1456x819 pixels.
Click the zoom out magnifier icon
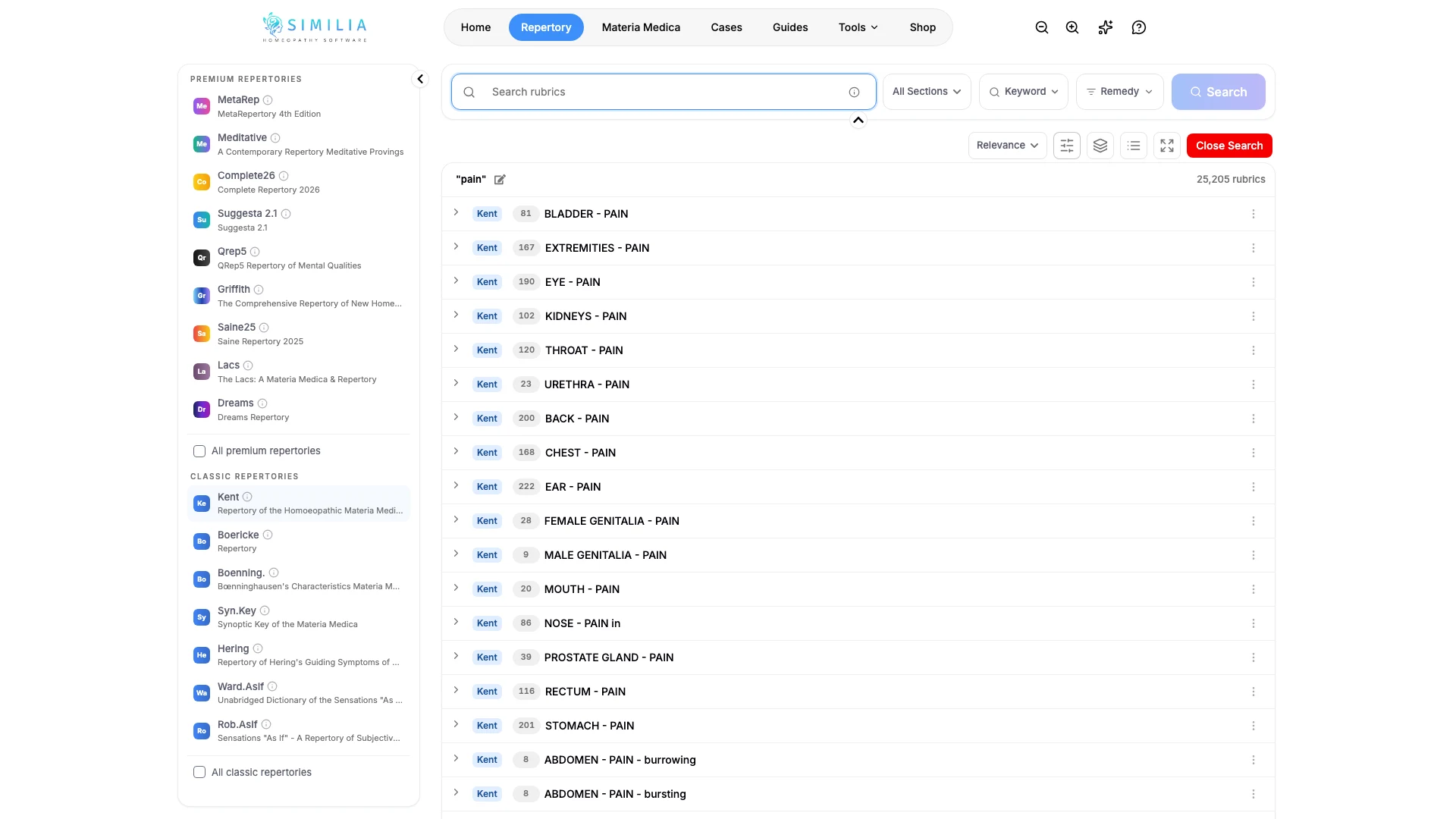(x=1042, y=27)
